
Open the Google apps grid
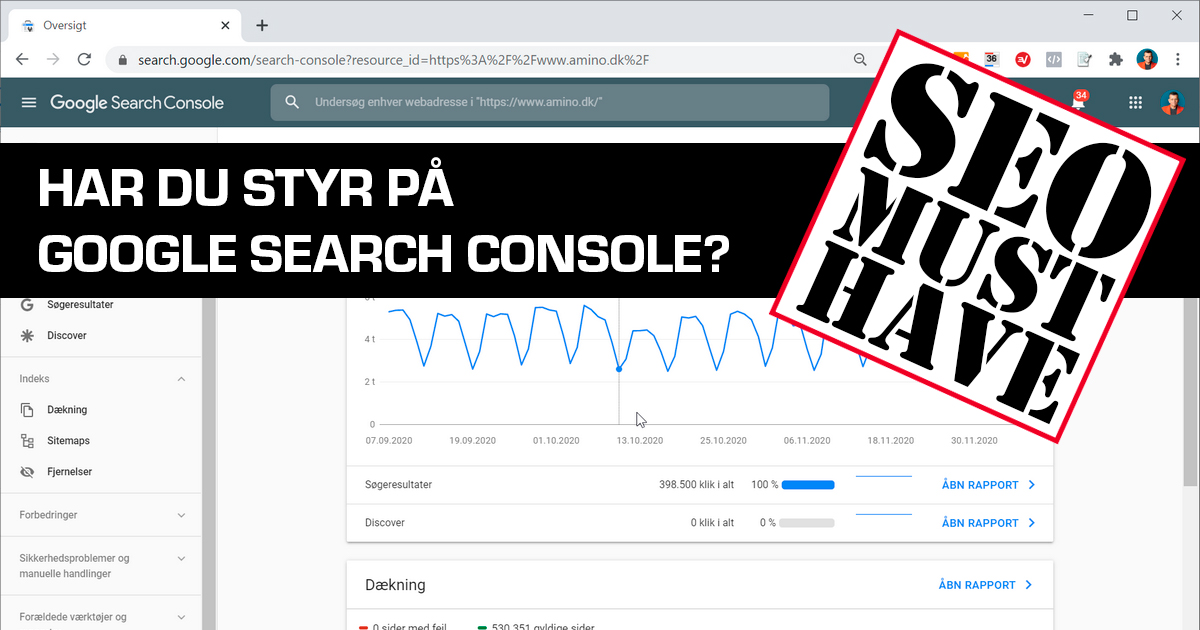(x=1135, y=102)
